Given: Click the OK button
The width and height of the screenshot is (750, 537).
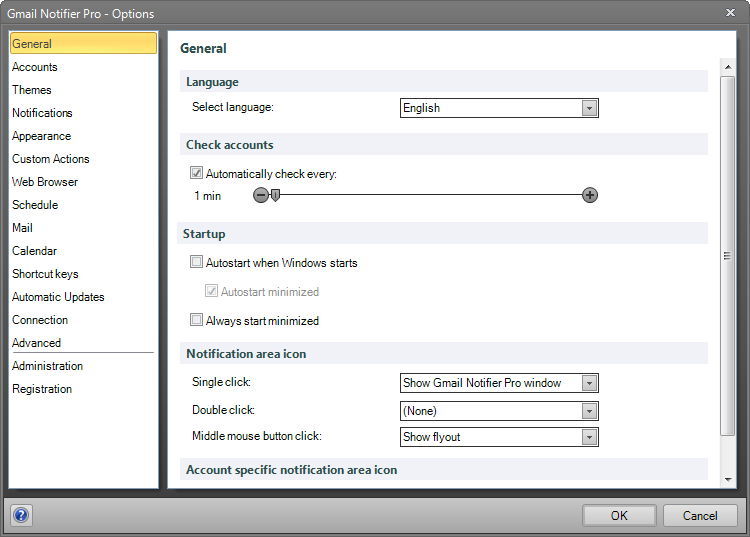Looking at the screenshot, I should click(x=619, y=515).
